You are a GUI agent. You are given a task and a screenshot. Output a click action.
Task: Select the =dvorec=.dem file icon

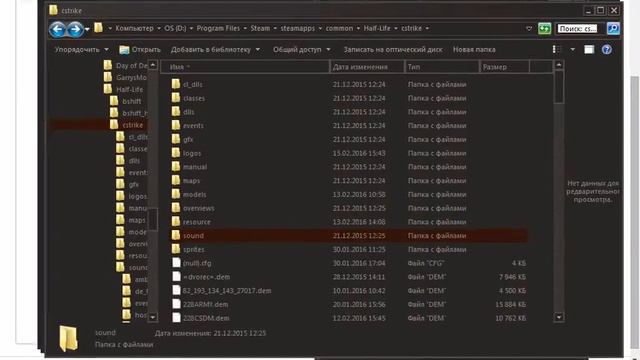tap(176, 276)
